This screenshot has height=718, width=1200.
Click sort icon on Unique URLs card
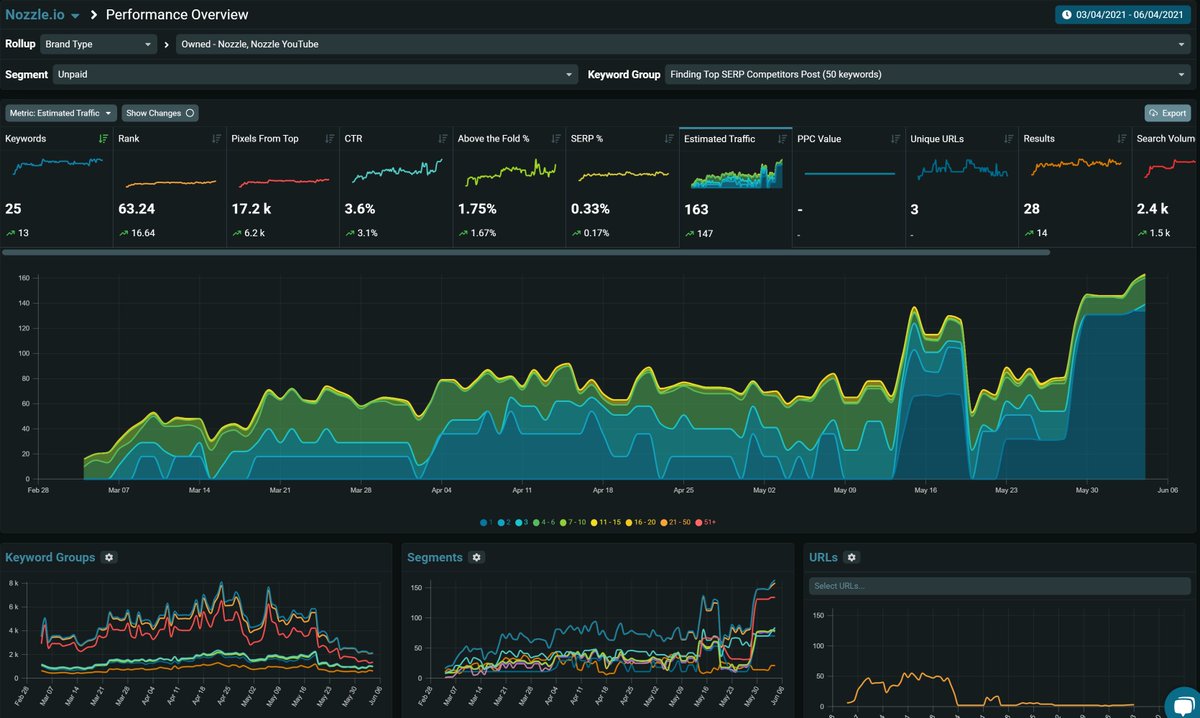click(x=1007, y=139)
